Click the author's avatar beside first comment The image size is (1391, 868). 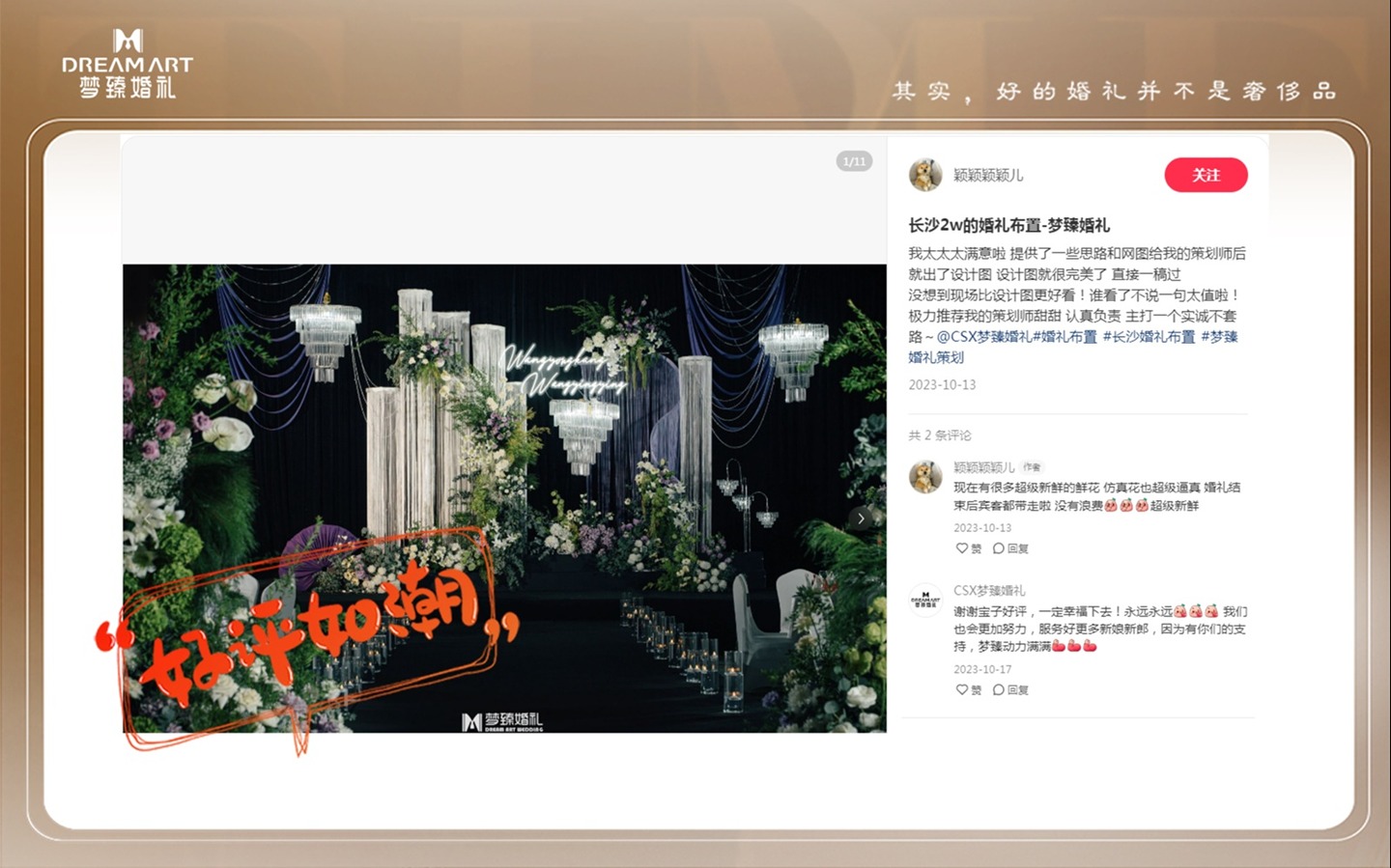(x=925, y=477)
